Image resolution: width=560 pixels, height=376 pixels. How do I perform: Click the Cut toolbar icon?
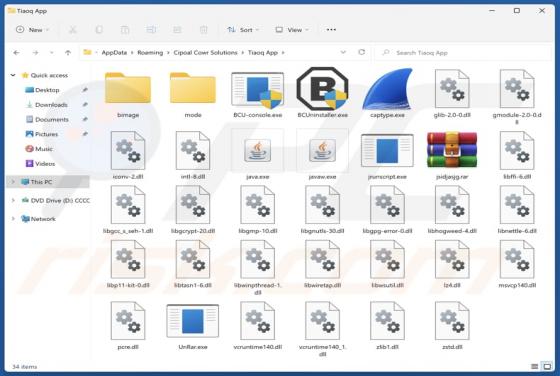(x=72, y=30)
